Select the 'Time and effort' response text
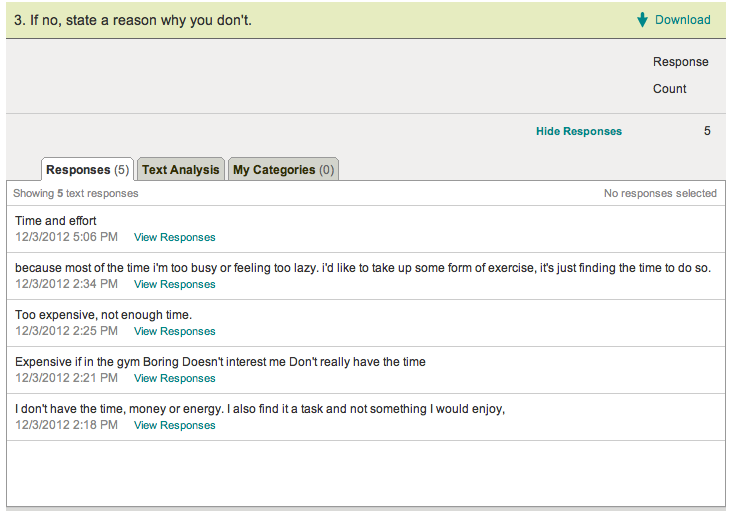Screen dimensions: 730x511 pos(55,221)
